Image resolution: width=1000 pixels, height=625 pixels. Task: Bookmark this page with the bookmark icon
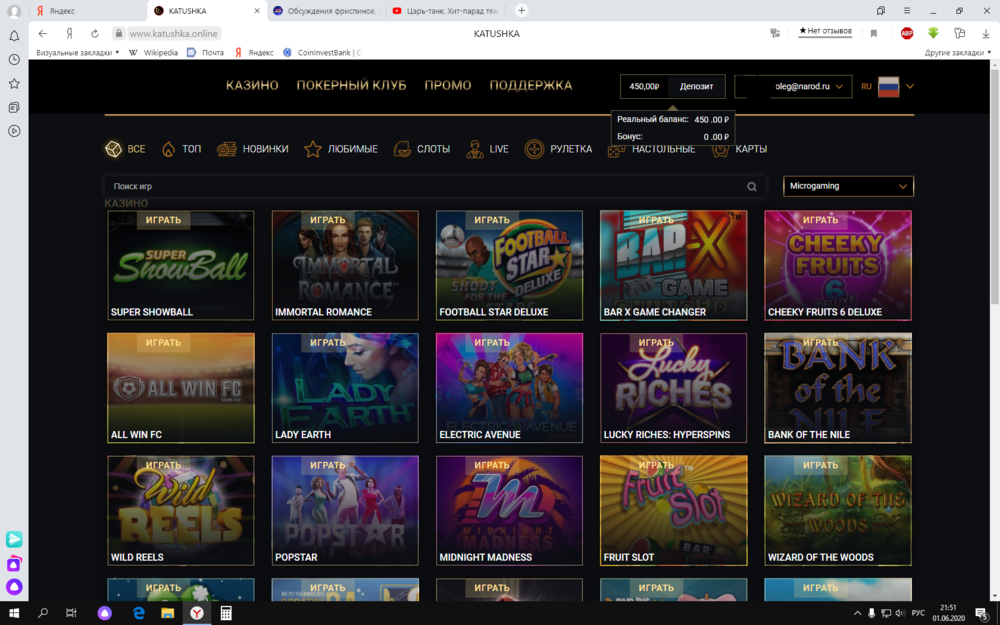[874, 34]
